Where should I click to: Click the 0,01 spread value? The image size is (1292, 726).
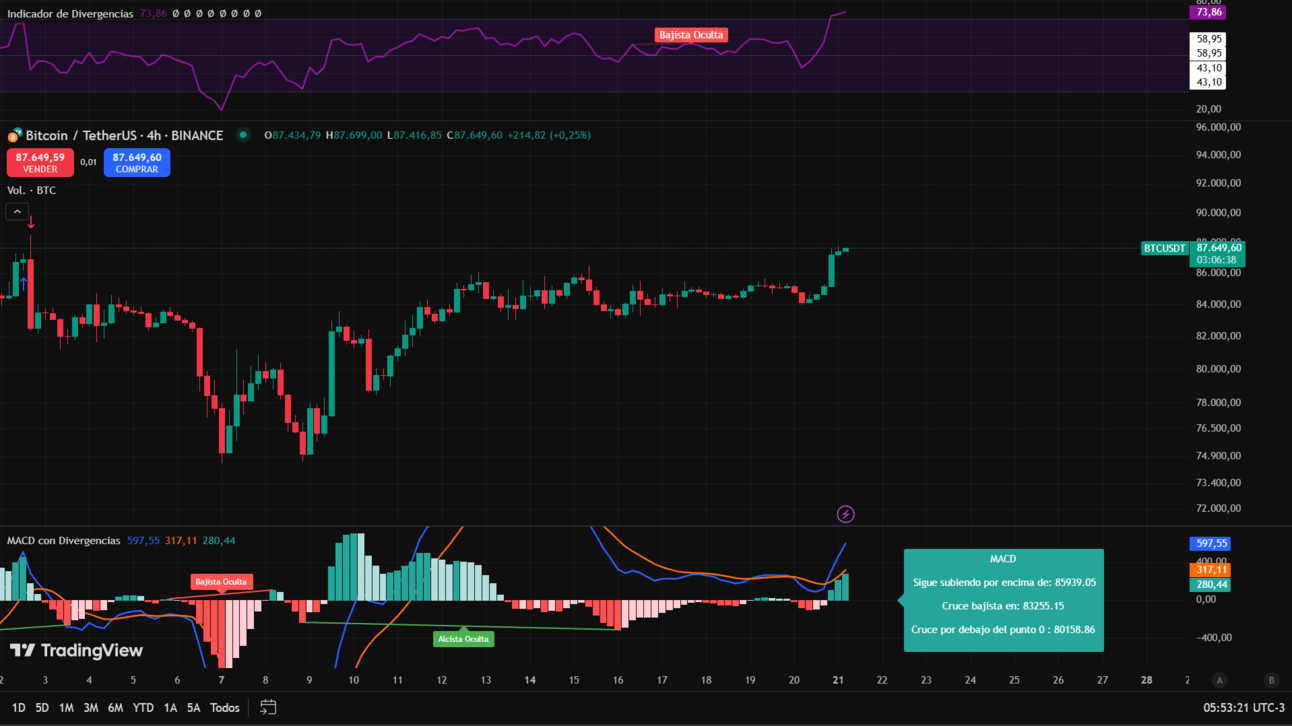click(x=88, y=162)
